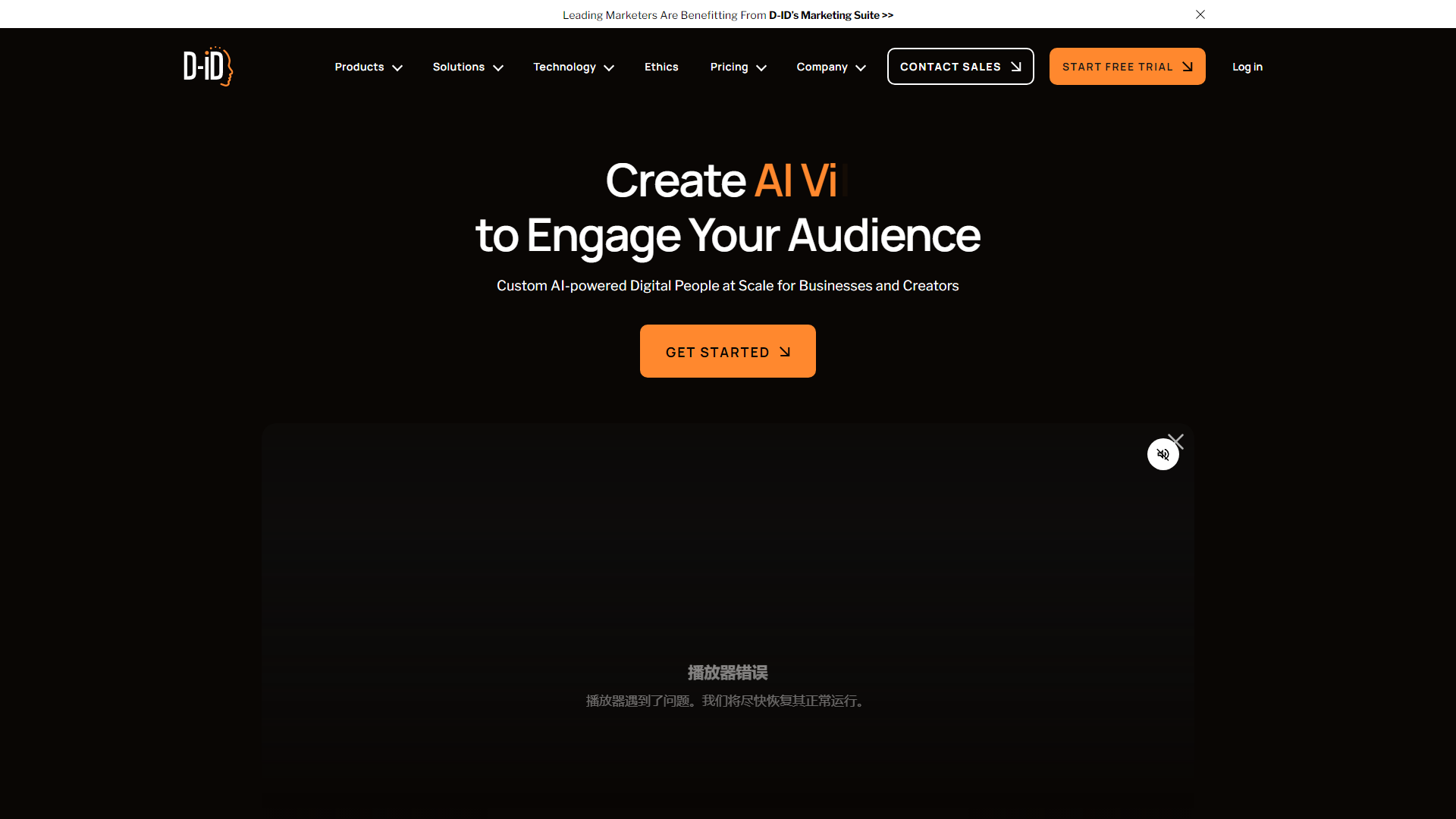Click the D-ID logo icon
1456x819 pixels.
207,66
